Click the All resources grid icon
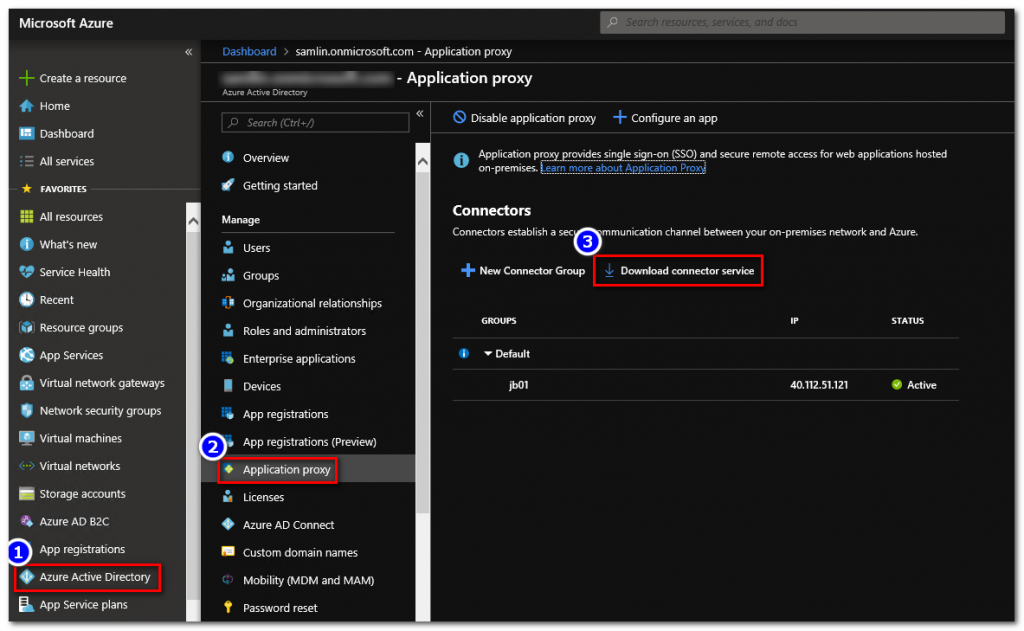Image resolution: width=1024 pixels, height=631 pixels. tap(26, 217)
